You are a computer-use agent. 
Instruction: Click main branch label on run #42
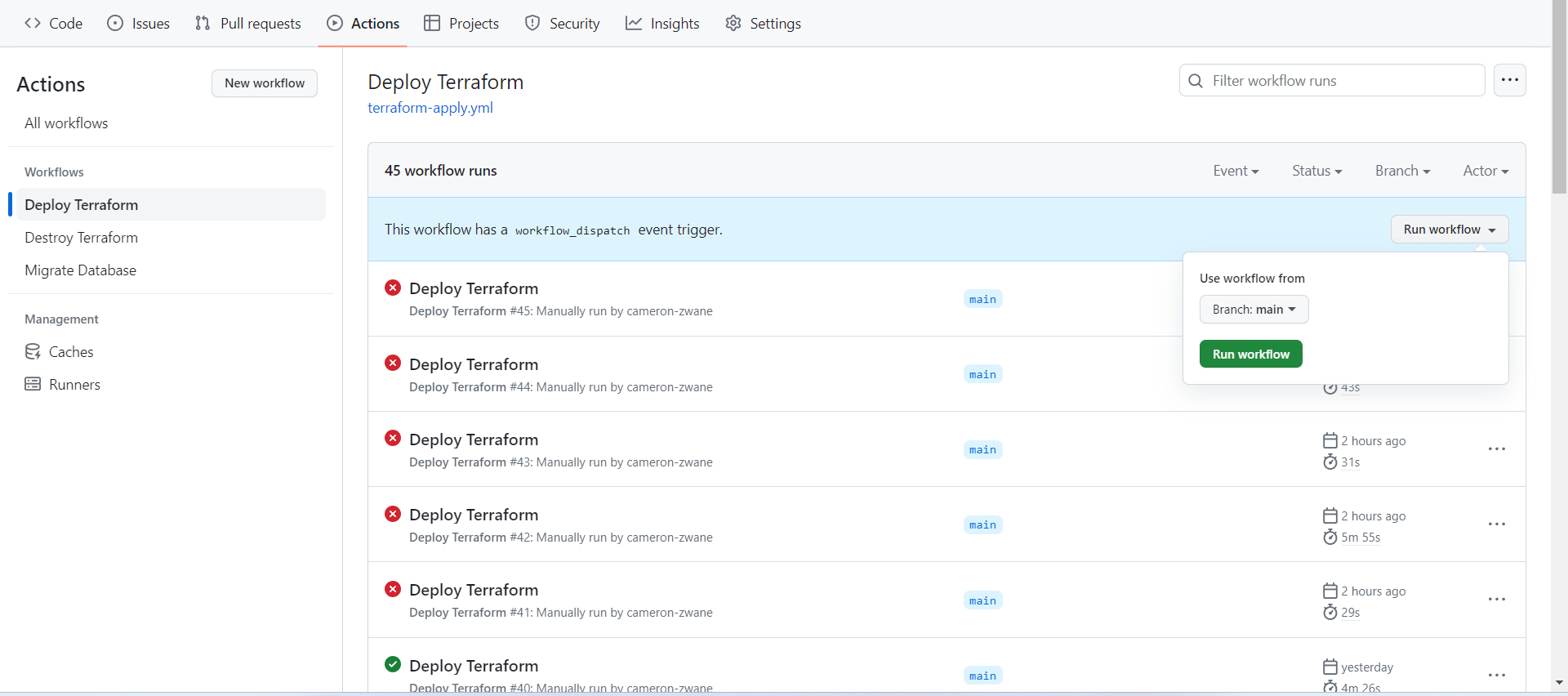(x=982, y=524)
